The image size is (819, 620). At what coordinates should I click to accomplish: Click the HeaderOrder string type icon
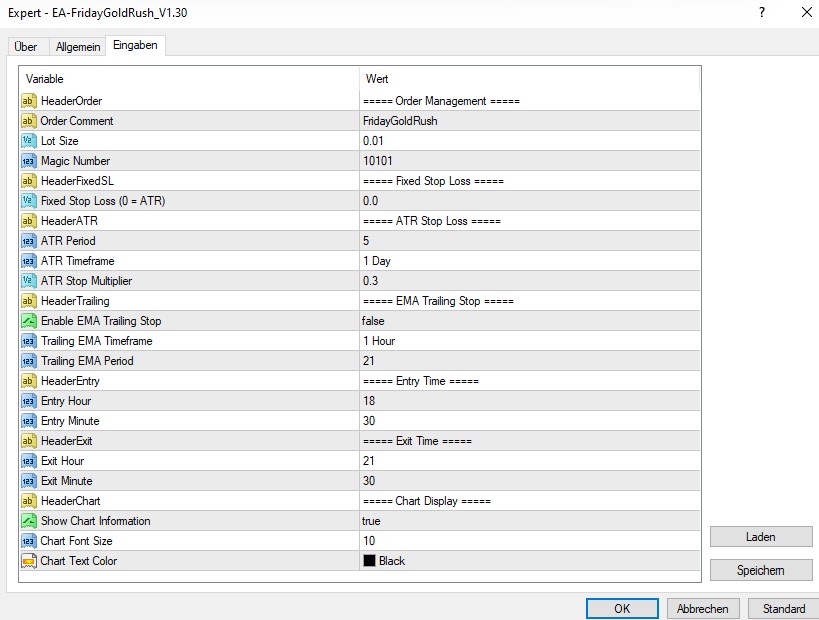28,101
